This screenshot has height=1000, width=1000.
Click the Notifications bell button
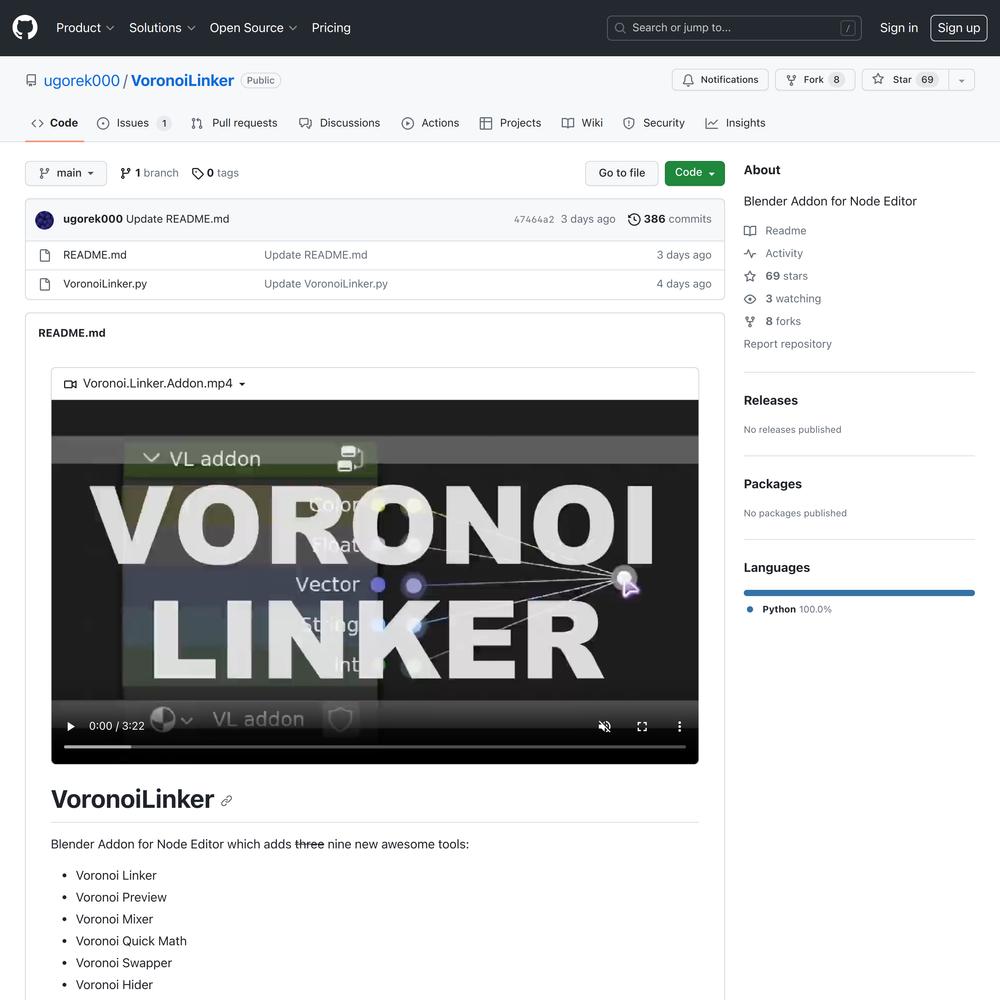[720, 80]
